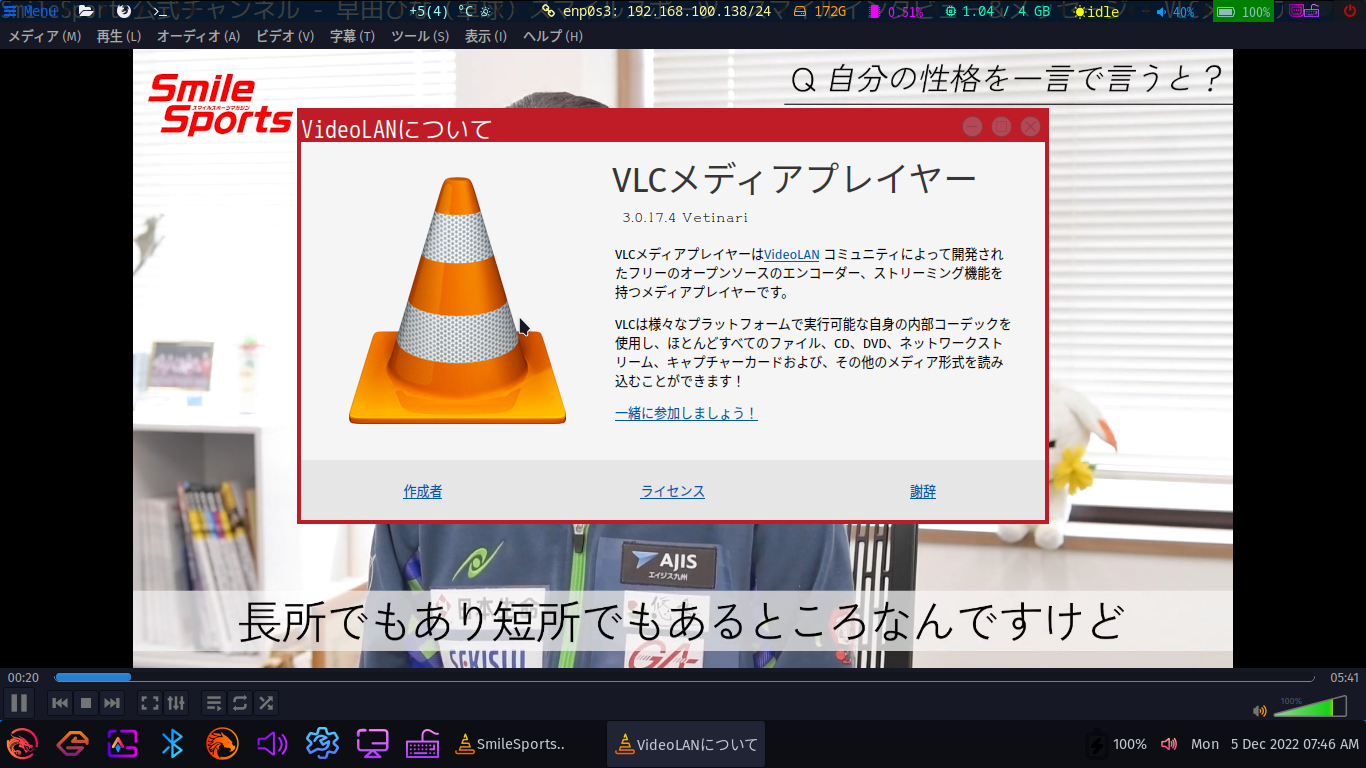Image resolution: width=1366 pixels, height=768 pixels.
Task: Switch to VideoLANについて taskbar entry
Action: click(x=686, y=744)
